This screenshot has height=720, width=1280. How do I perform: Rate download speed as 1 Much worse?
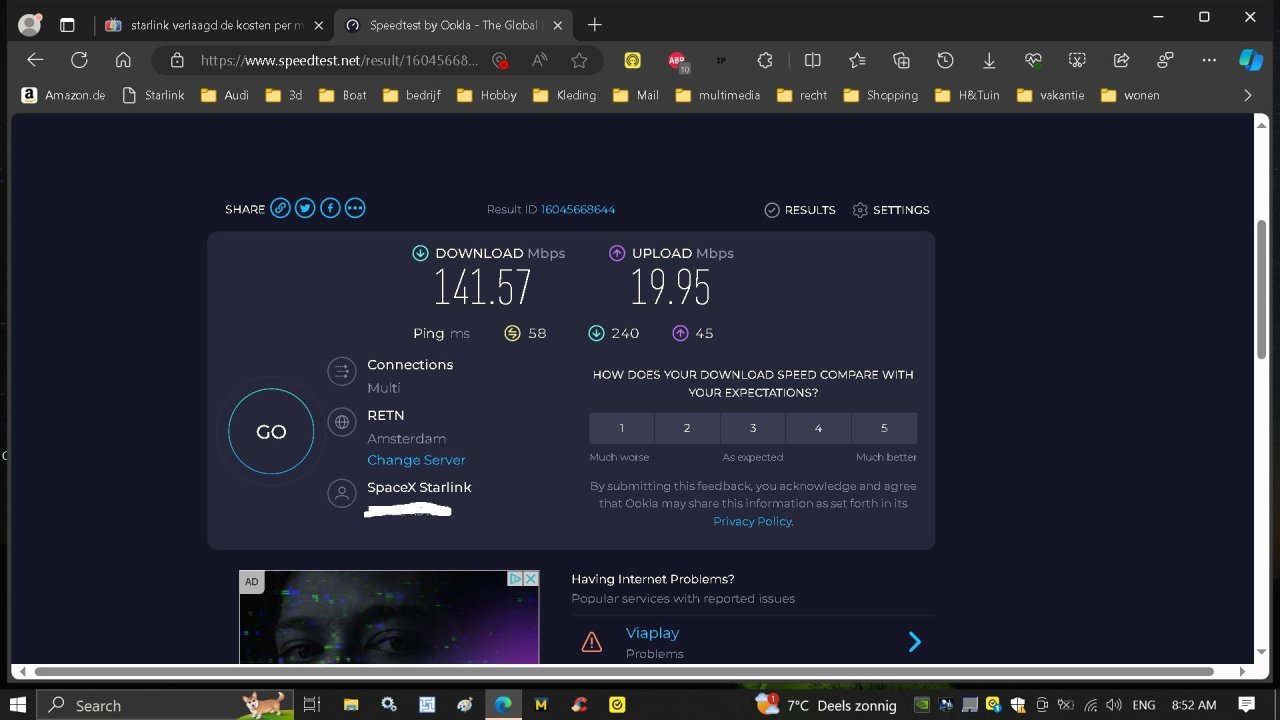[x=621, y=428]
